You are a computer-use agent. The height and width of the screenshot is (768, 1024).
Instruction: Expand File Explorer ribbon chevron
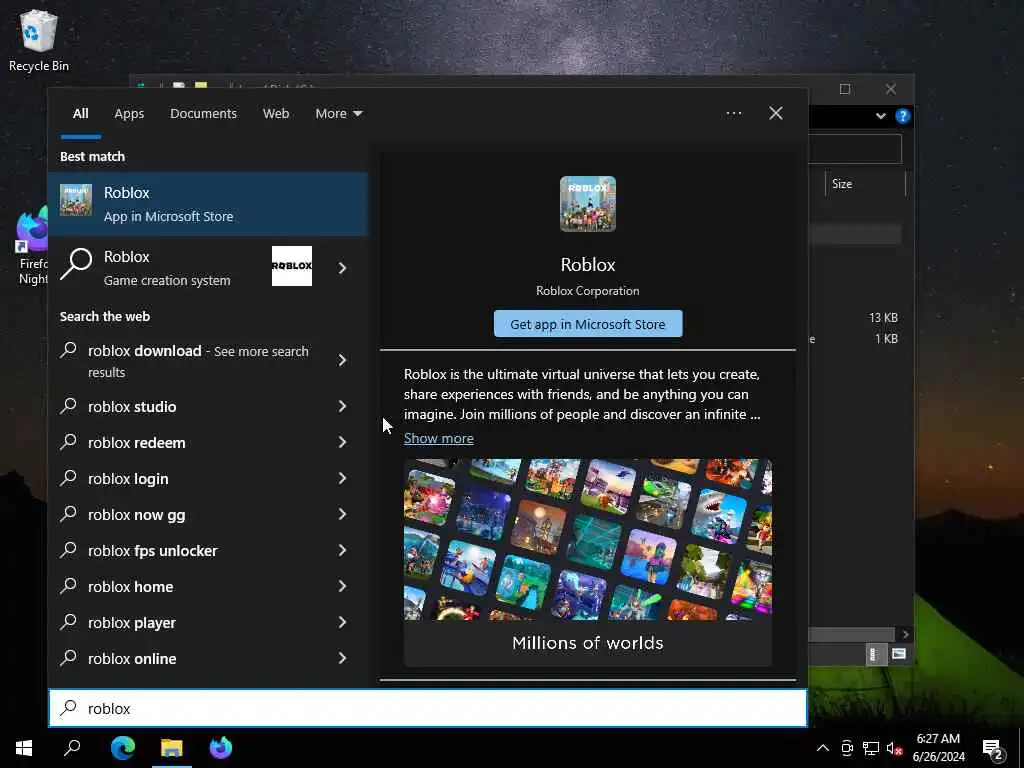[x=880, y=116]
